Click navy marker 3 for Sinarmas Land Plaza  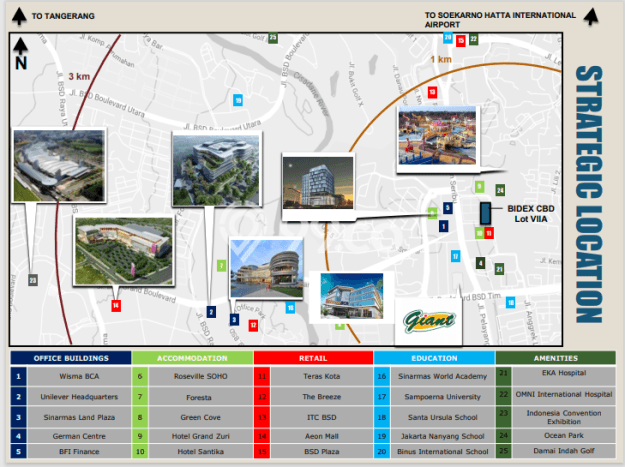[x=234, y=319]
